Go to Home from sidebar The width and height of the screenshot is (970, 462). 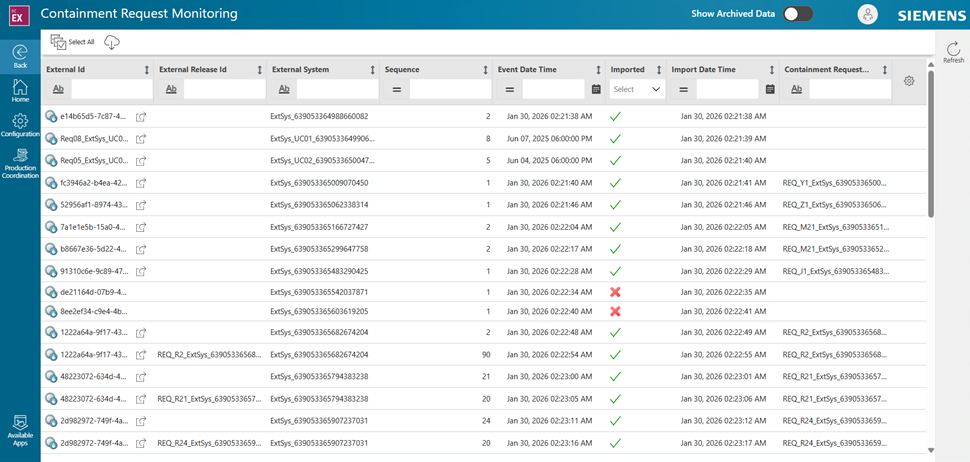click(20, 90)
